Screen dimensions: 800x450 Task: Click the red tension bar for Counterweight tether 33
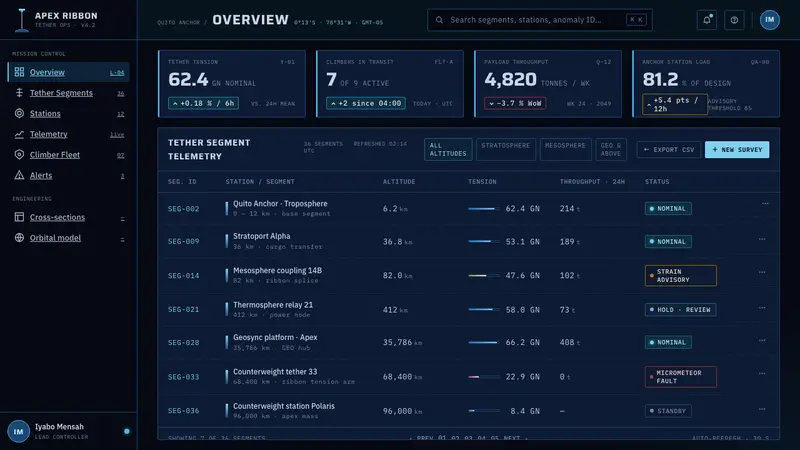coord(484,377)
